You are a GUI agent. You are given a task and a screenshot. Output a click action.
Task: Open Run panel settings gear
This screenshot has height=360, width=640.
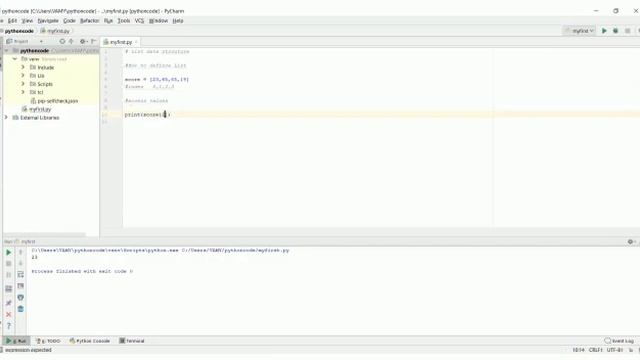[630, 242]
